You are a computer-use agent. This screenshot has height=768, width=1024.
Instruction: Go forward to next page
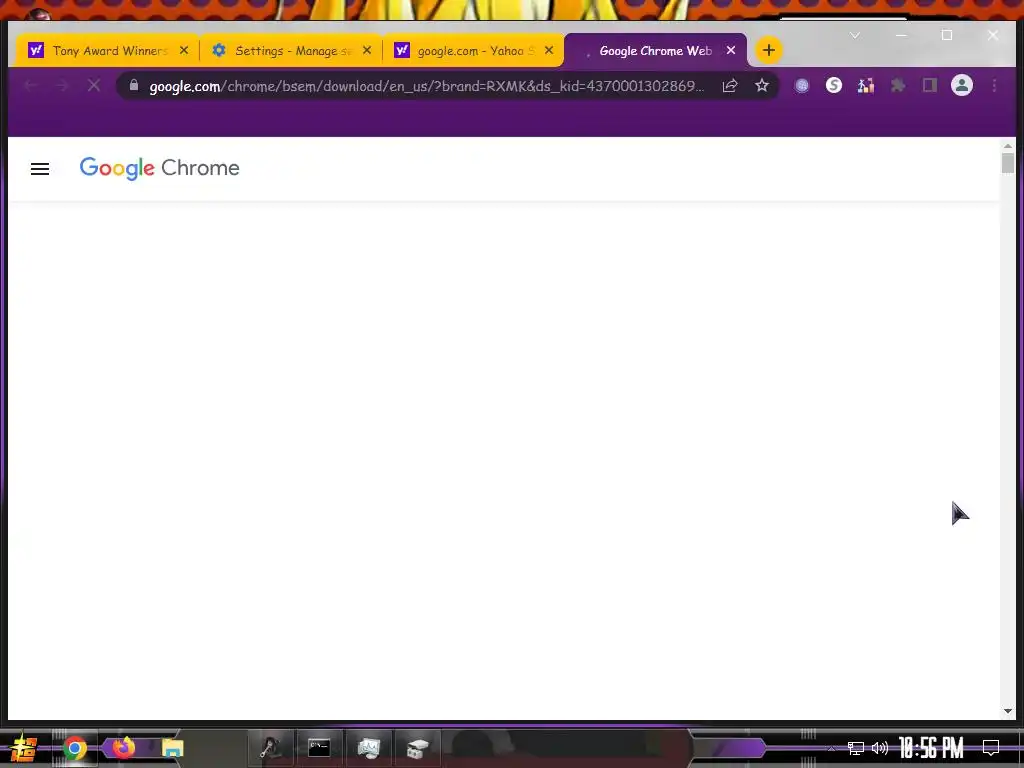coord(62,86)
